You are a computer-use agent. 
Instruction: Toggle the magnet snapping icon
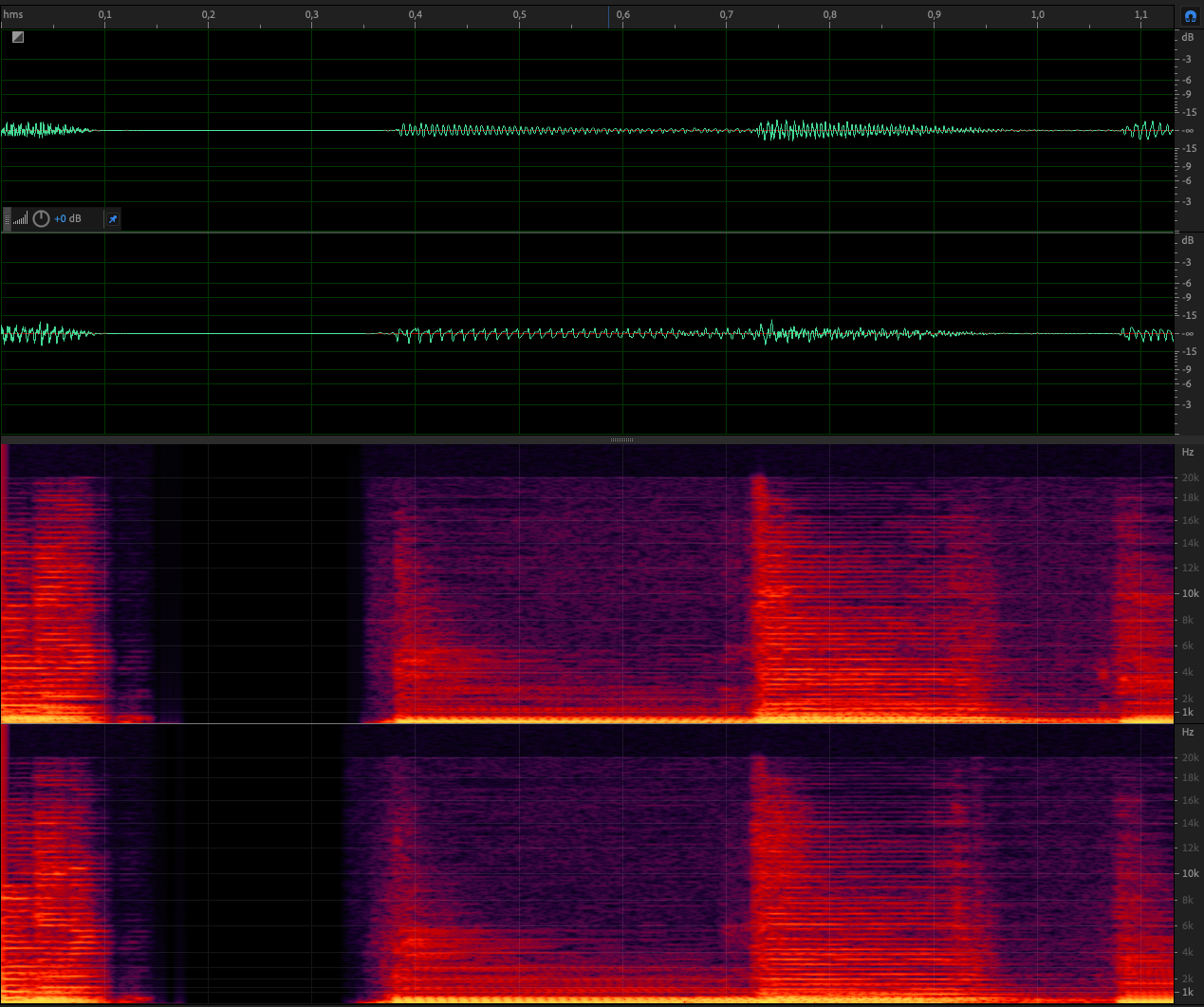point(1190,15)
